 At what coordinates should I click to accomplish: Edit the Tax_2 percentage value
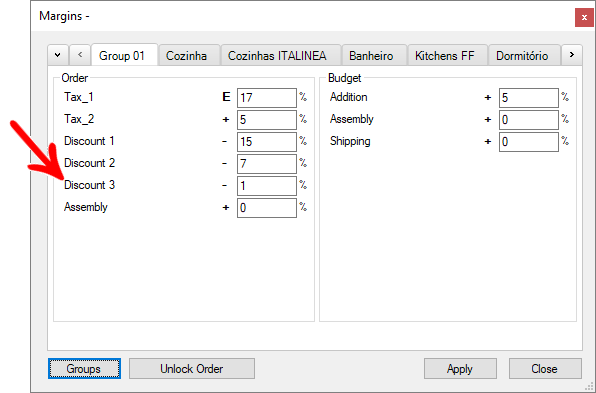pyautogui.click(x=266, y=120)
